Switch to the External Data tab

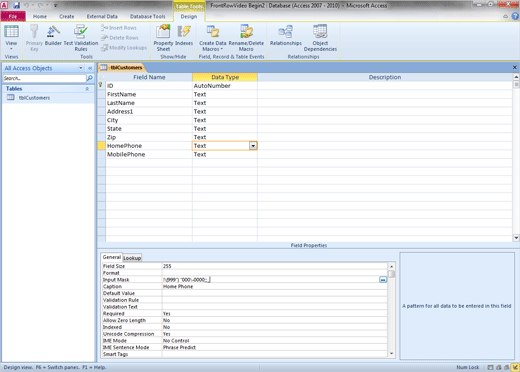pyautogui.click(x=102, y=16)
